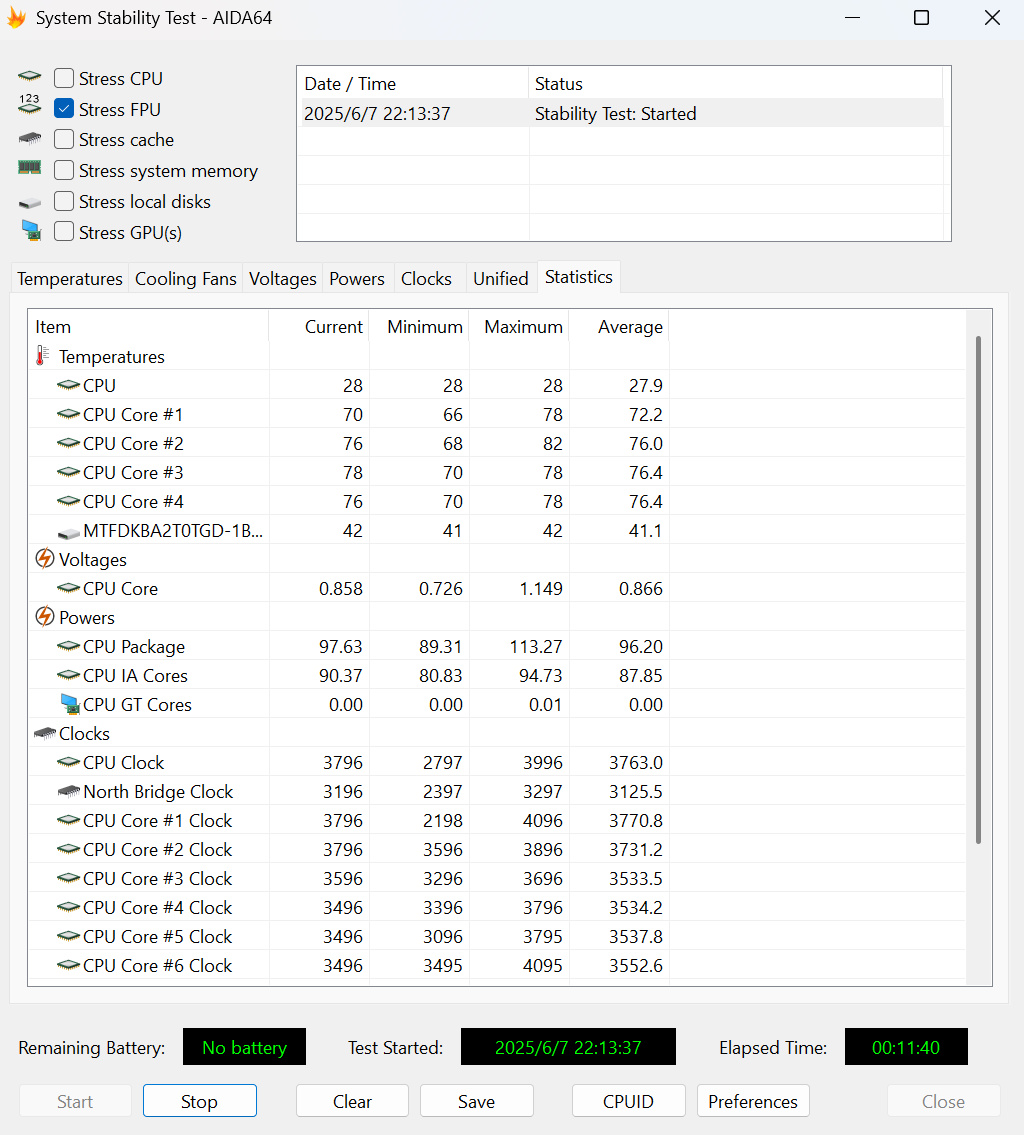Click the lightning icon next to Voltages group
Viewport: 1024px width, 1135px height.
tap(44, 558)
